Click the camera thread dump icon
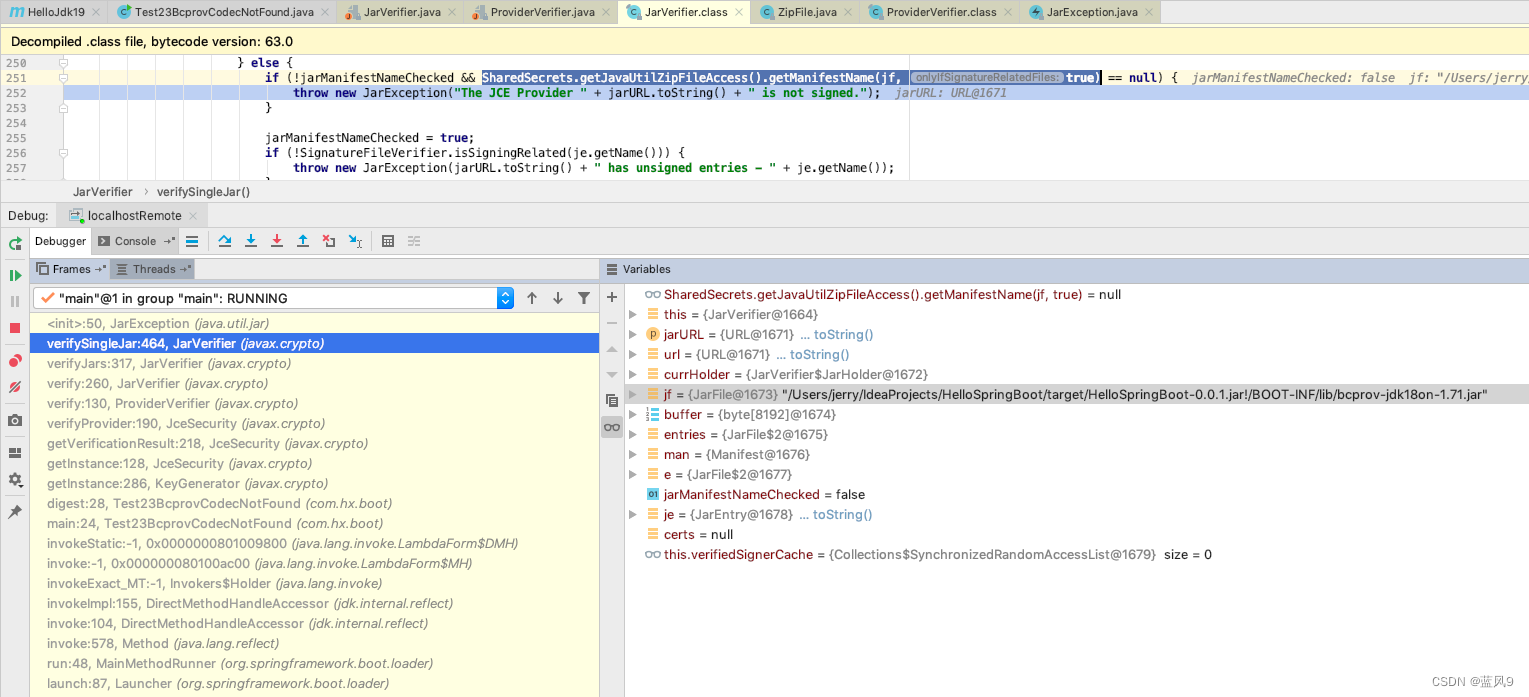Screen dimensions: 1529x697 15,421
